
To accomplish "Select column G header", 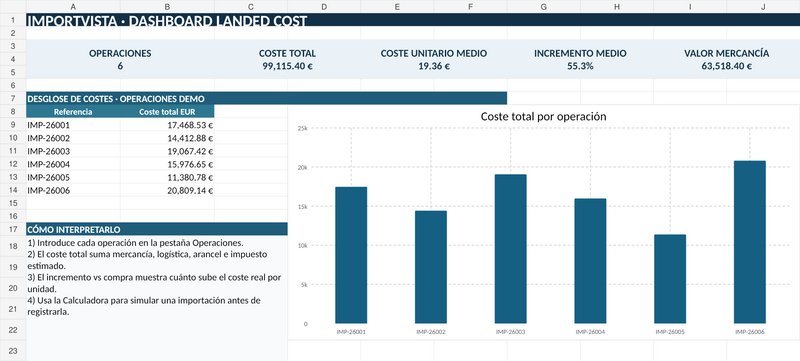I will pyautogui.click(x=543, y=6).
